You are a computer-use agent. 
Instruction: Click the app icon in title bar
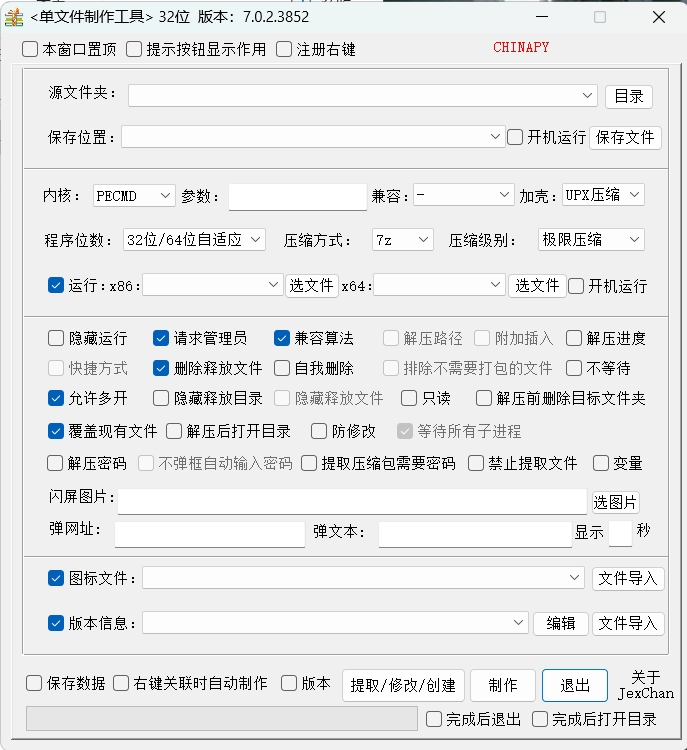(x=14, y=17)
